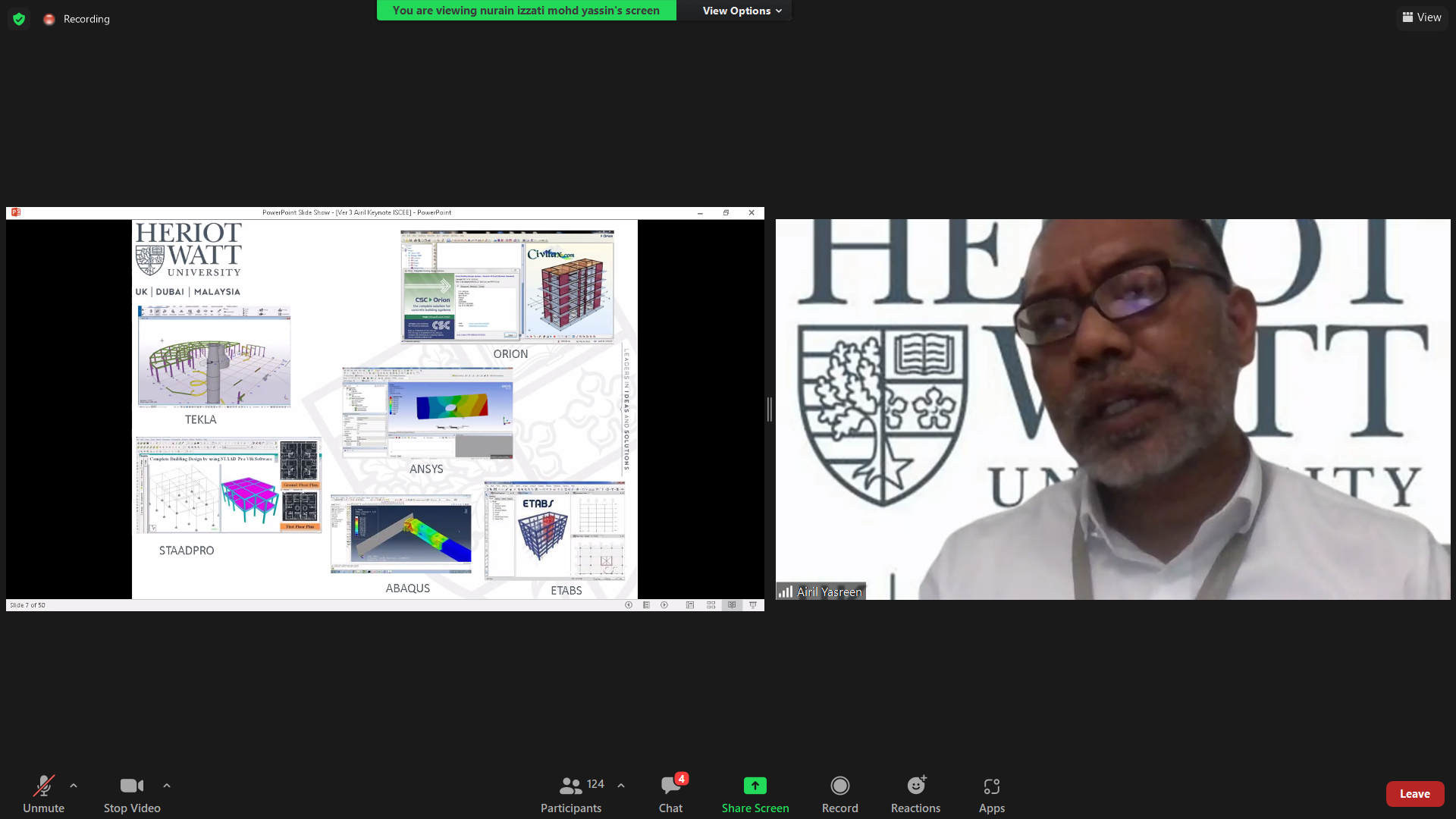Viewport: 1456px width, 819px height.
Task: Click the divider handle between shared screen and video
Action: [x=770, y=409]
